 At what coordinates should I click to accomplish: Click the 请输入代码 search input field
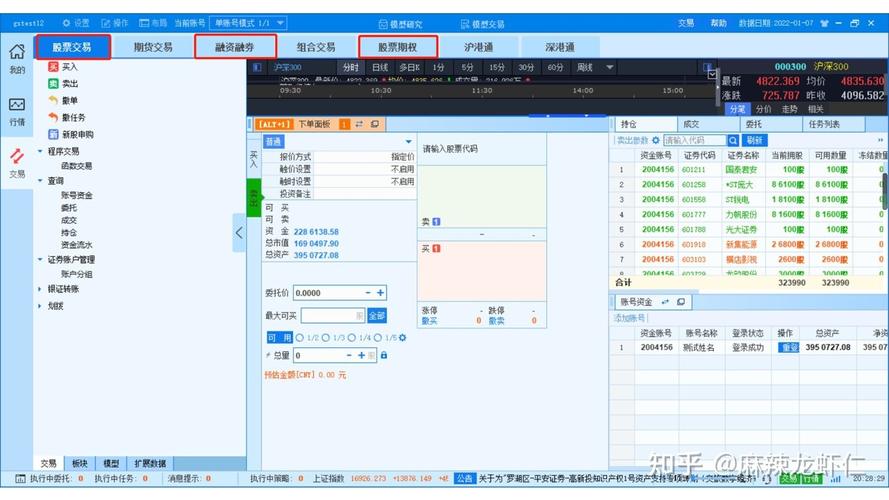coord(695,140)
